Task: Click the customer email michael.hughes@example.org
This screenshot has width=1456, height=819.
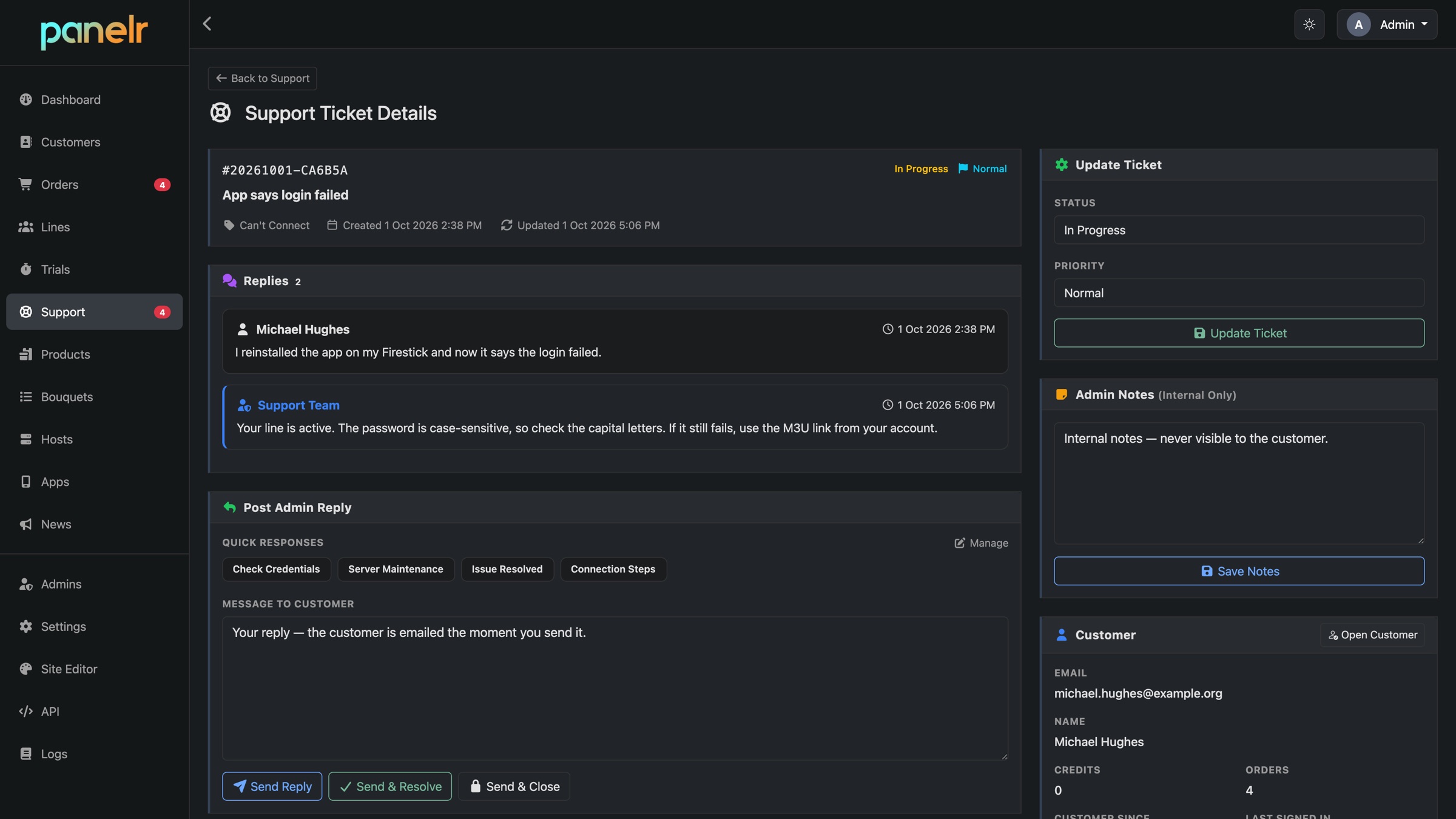Action: 1138,693
